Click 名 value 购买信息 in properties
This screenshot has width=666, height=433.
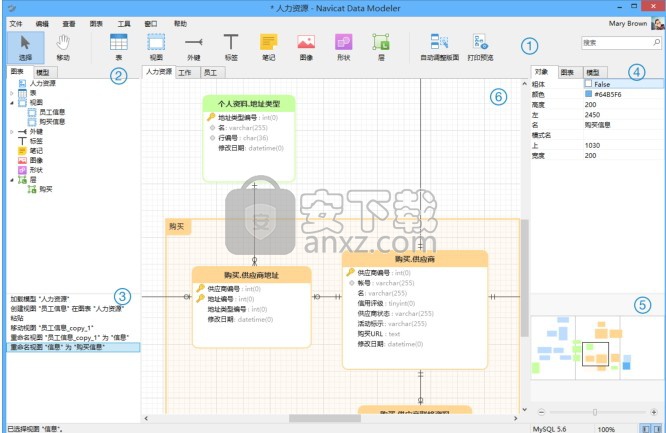tap(598, 125)
